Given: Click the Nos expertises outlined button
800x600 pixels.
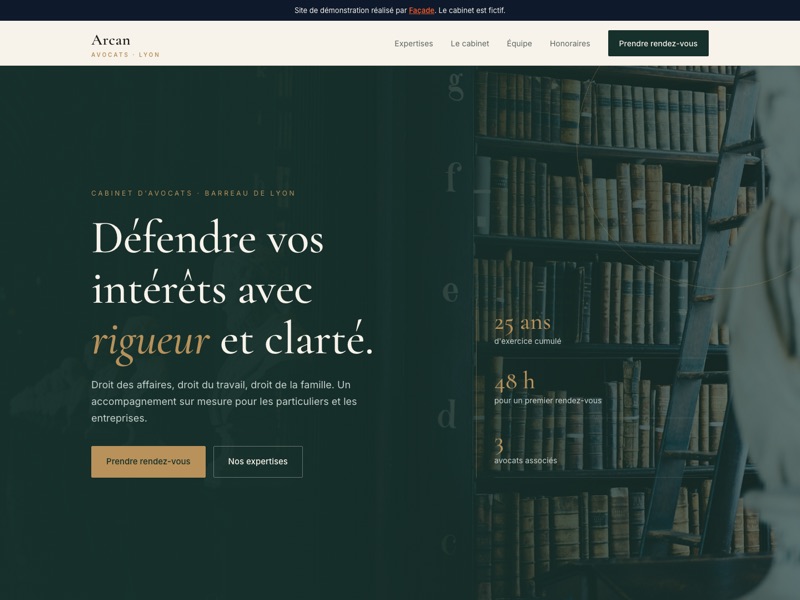Looking at the screenshot, I should click(258, 462).
